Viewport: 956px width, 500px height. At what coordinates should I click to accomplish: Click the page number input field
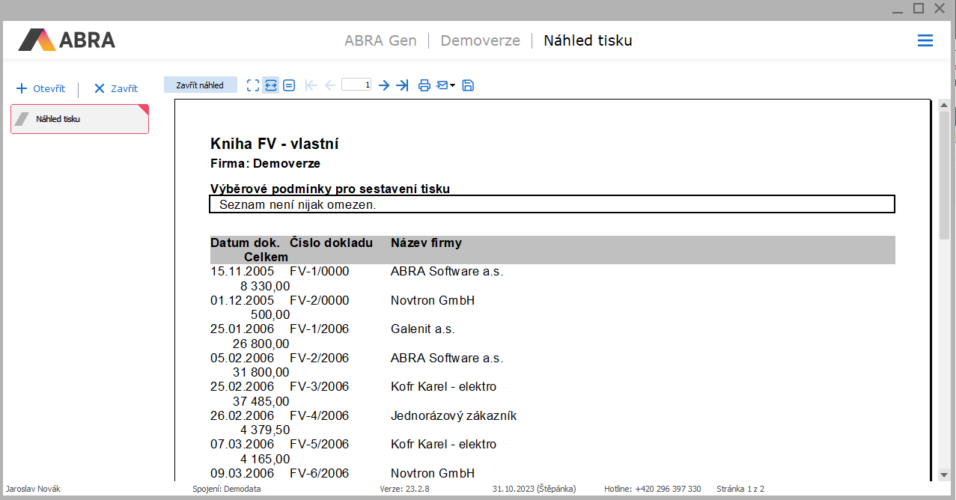[356, 86]
